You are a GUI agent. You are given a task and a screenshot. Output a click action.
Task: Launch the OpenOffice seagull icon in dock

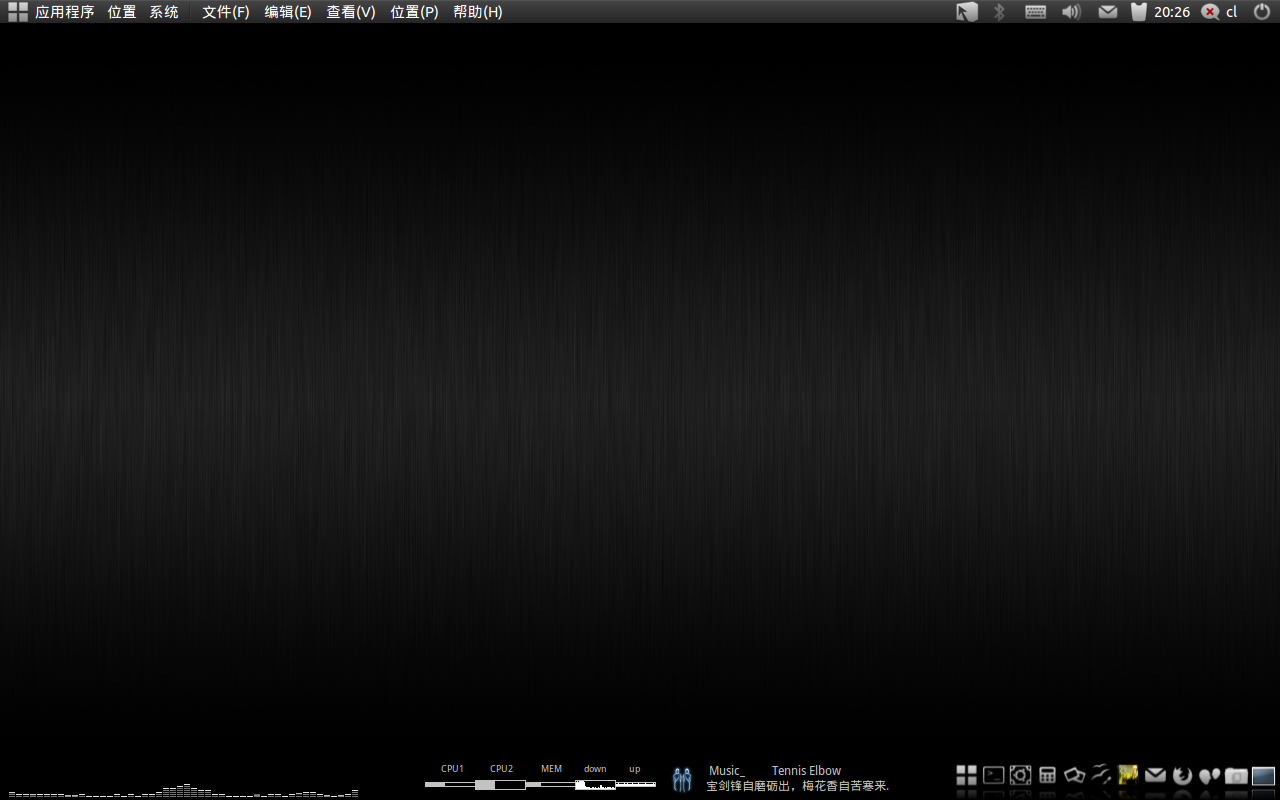(1101, 773)
